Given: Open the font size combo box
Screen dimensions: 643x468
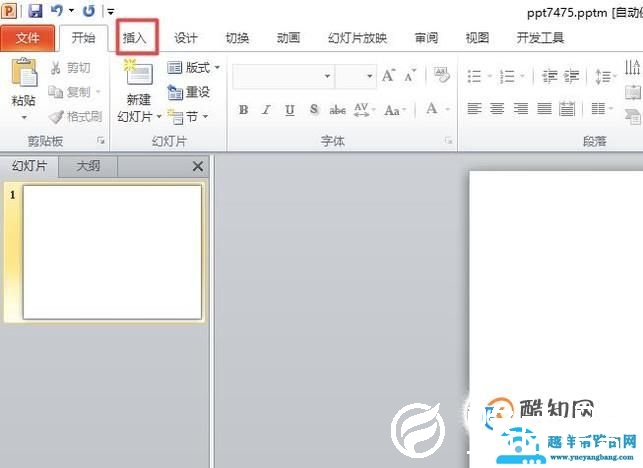Looking at the screenshot, I should [356, 76].
